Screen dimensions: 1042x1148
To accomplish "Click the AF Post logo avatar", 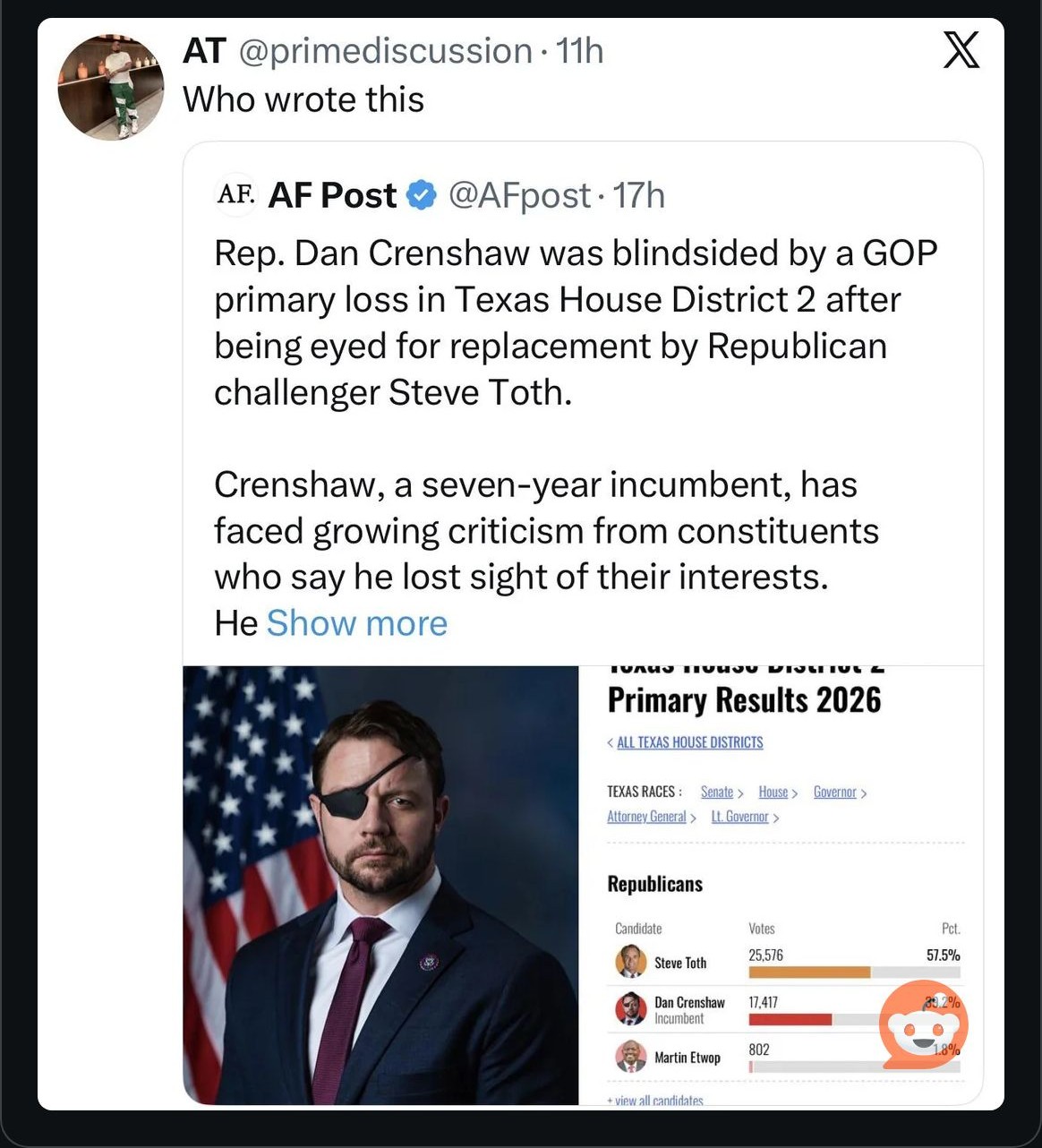I will (235, 194).
